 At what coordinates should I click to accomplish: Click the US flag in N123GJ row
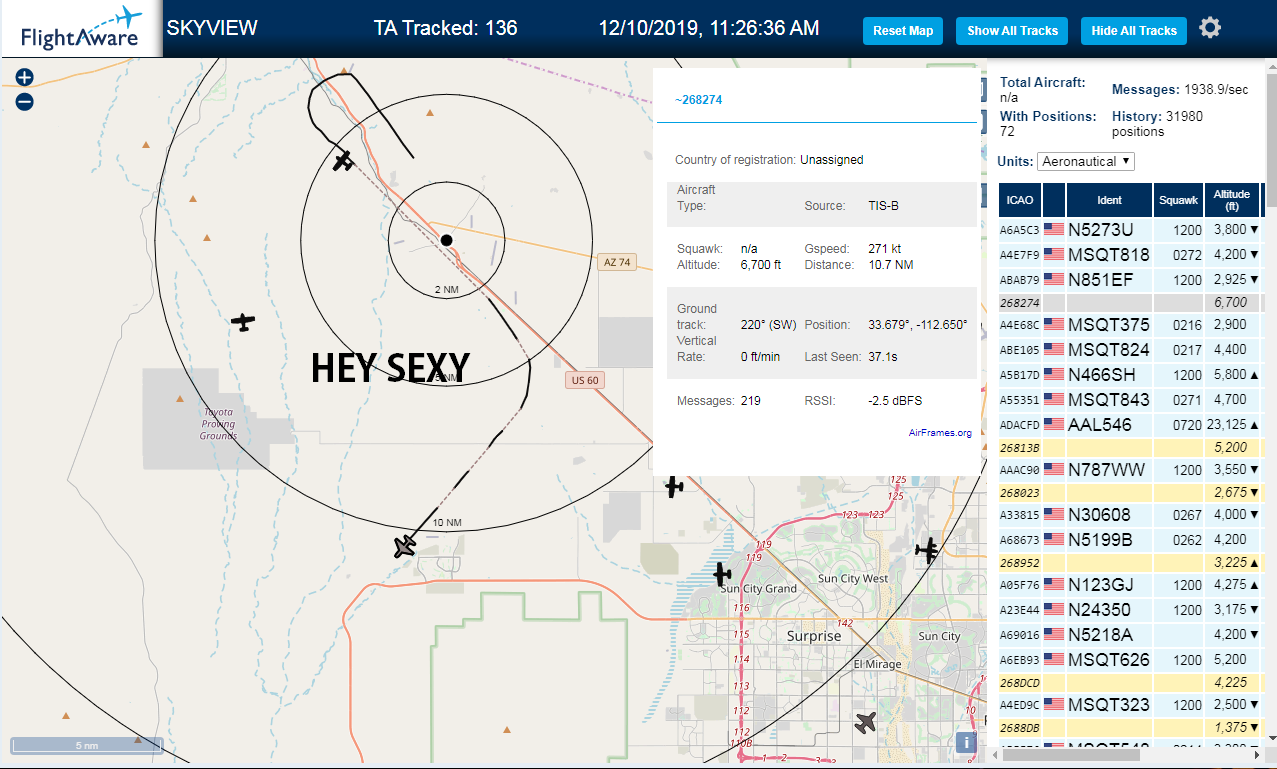[1054, 584]
